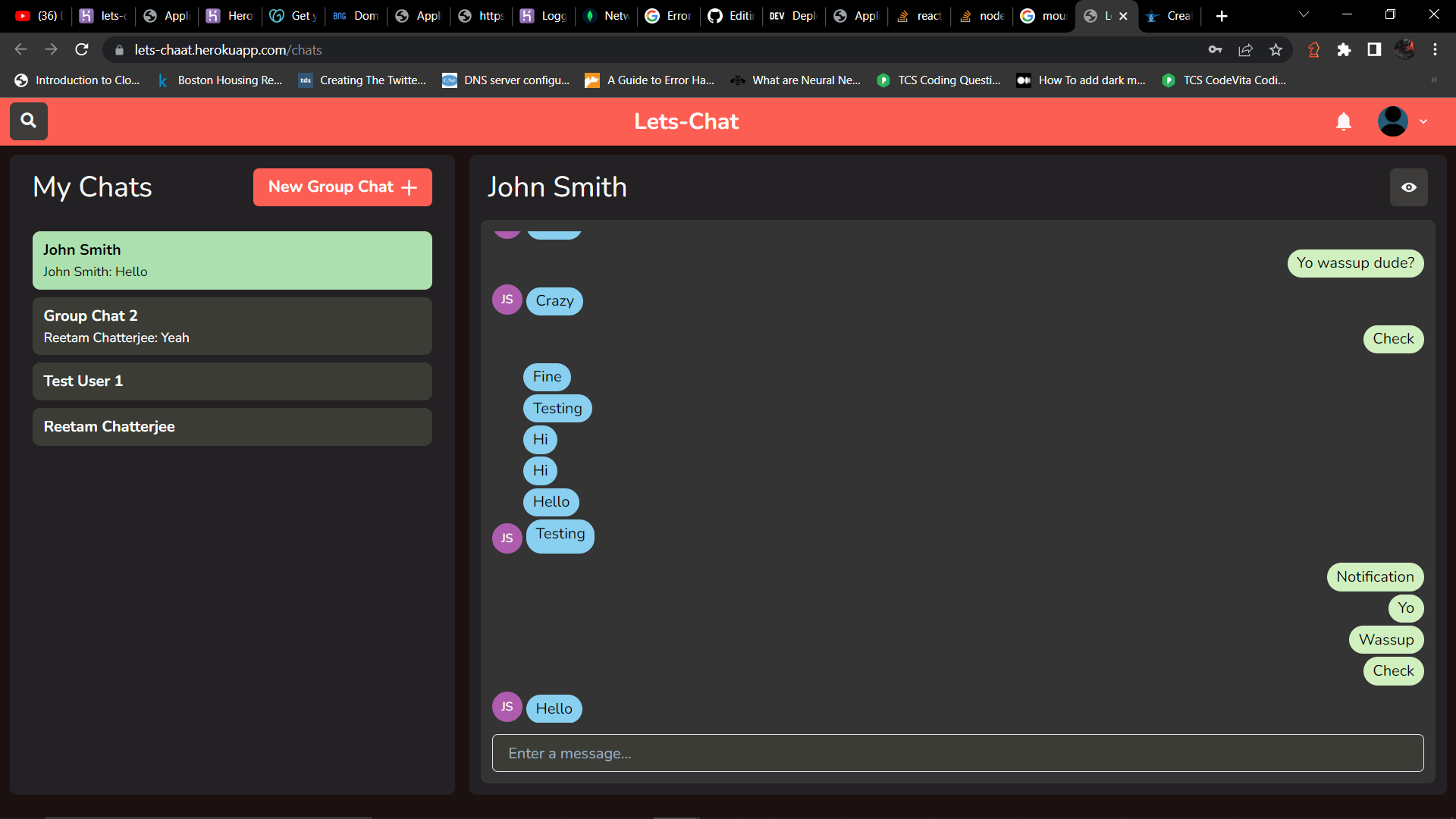Open the browser extensions puzzle icon
Image resolution: width=1456 pixels, height=819 pixels.
1344,50
